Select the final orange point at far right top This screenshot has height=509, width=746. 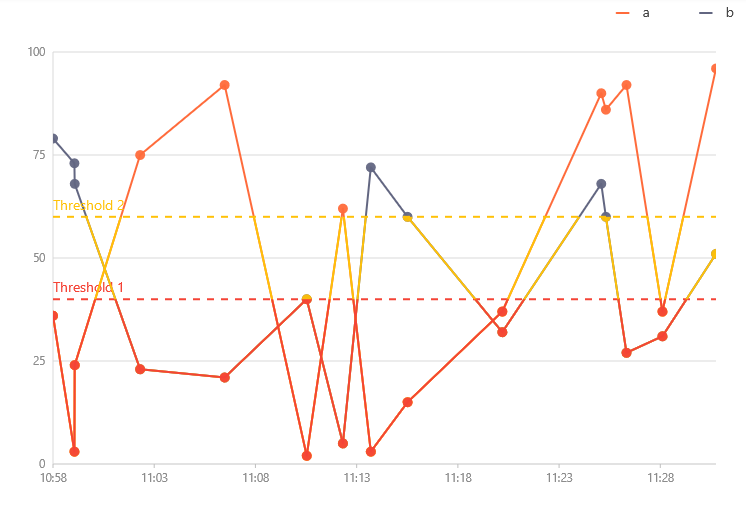click(715, 69)
